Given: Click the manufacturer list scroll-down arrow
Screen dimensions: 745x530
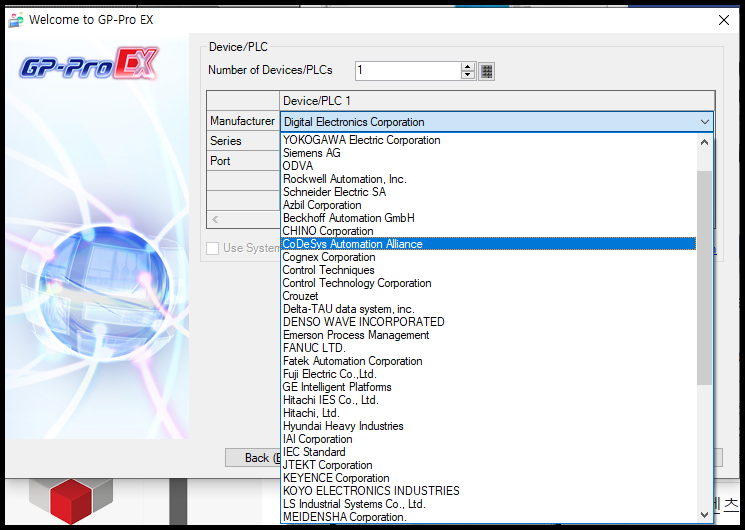Looking at the screenshot, I should (704, 515).
